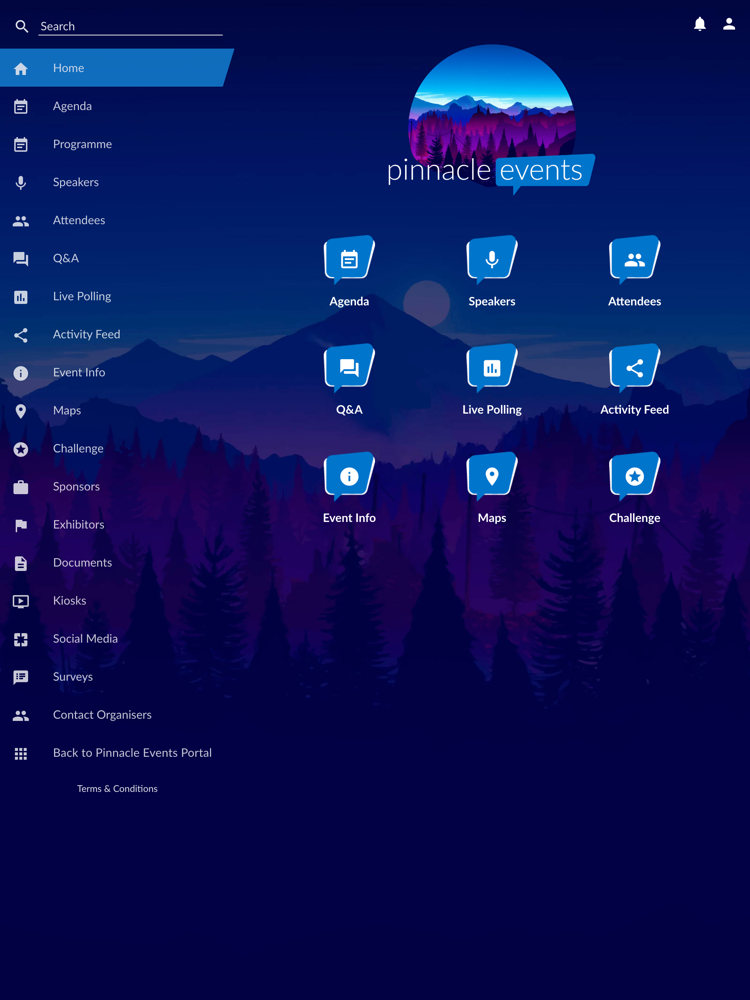This screenshot has width=750, height=1000.
Task: Tap the Agenda calendar tile icon
Action: click(x=349, y=260)
